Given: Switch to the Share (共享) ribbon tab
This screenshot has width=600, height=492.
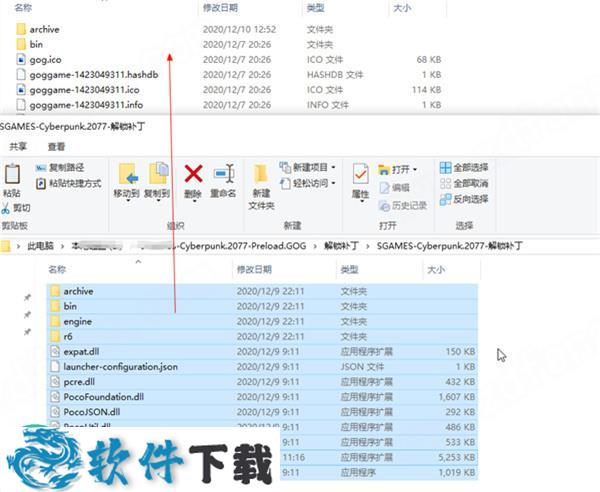Looking at the screenshot, I should click(18, 147).
